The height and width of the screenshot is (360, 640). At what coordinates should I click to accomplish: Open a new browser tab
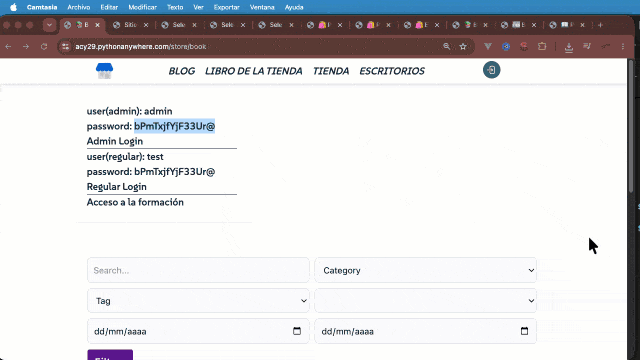(x=600, y=25)
